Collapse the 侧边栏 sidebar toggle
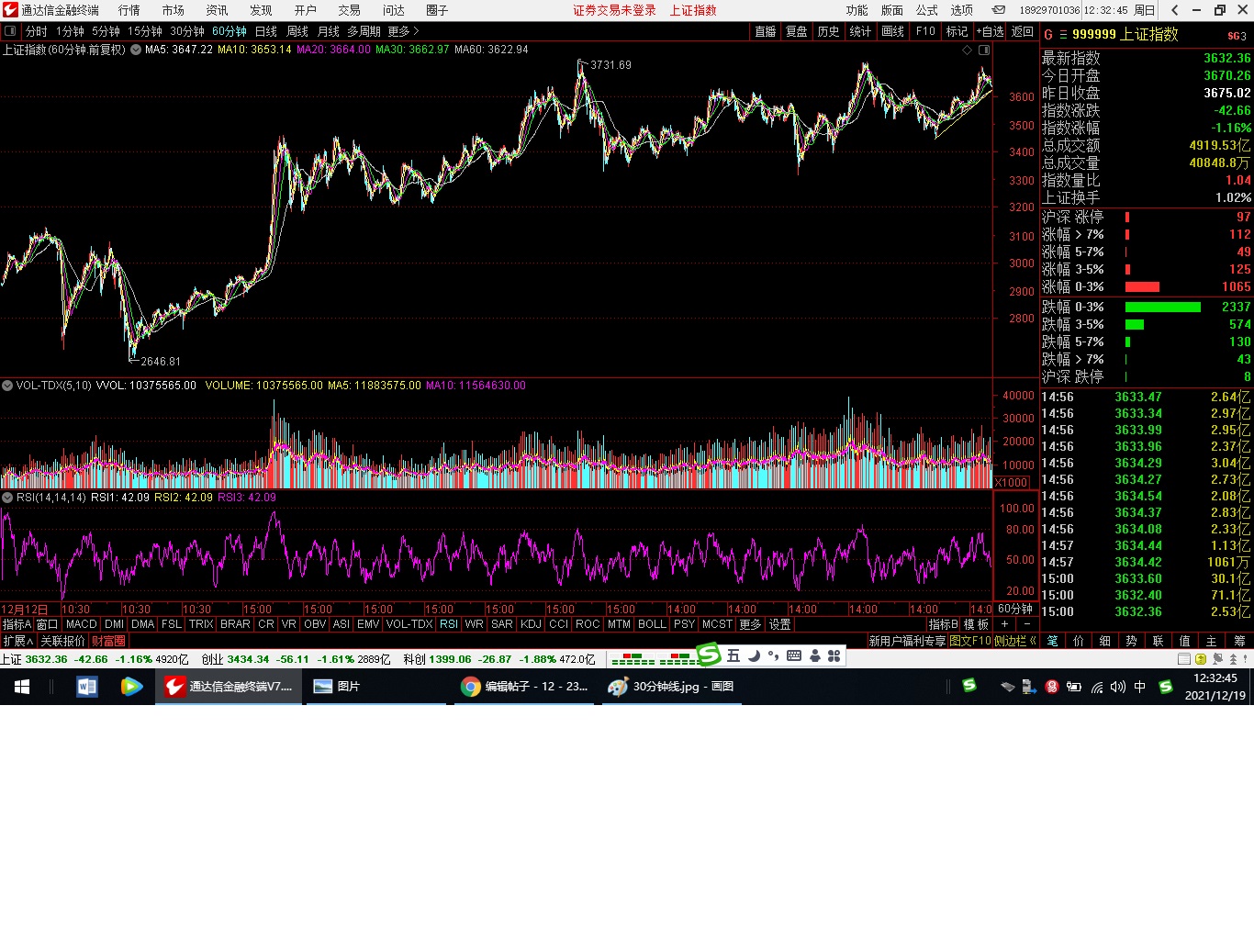This screenshot has width=1254, height=952. coord(1014,641)
